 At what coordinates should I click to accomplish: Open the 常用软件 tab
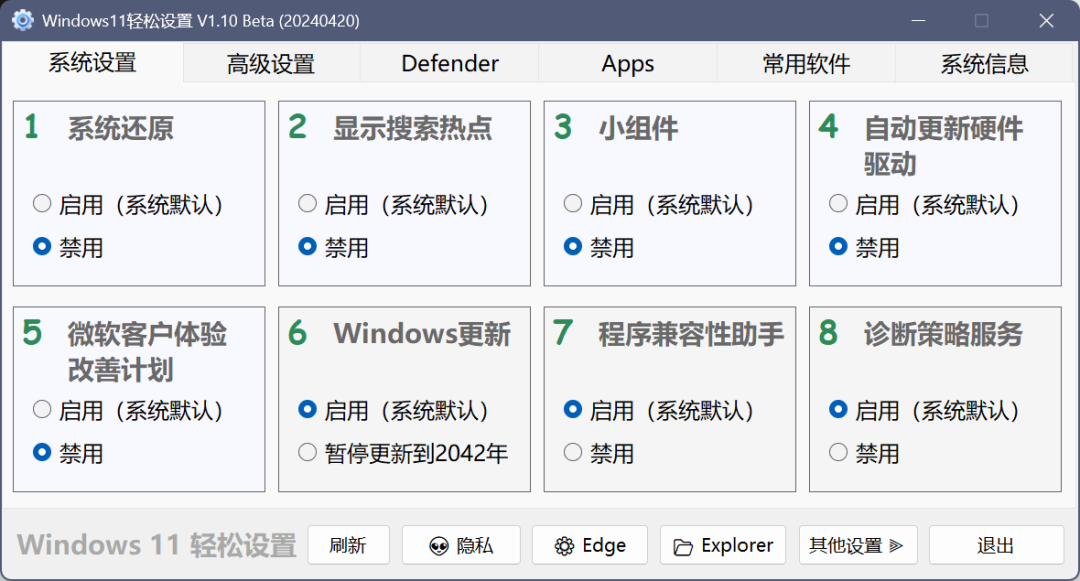tap(806, 65)
